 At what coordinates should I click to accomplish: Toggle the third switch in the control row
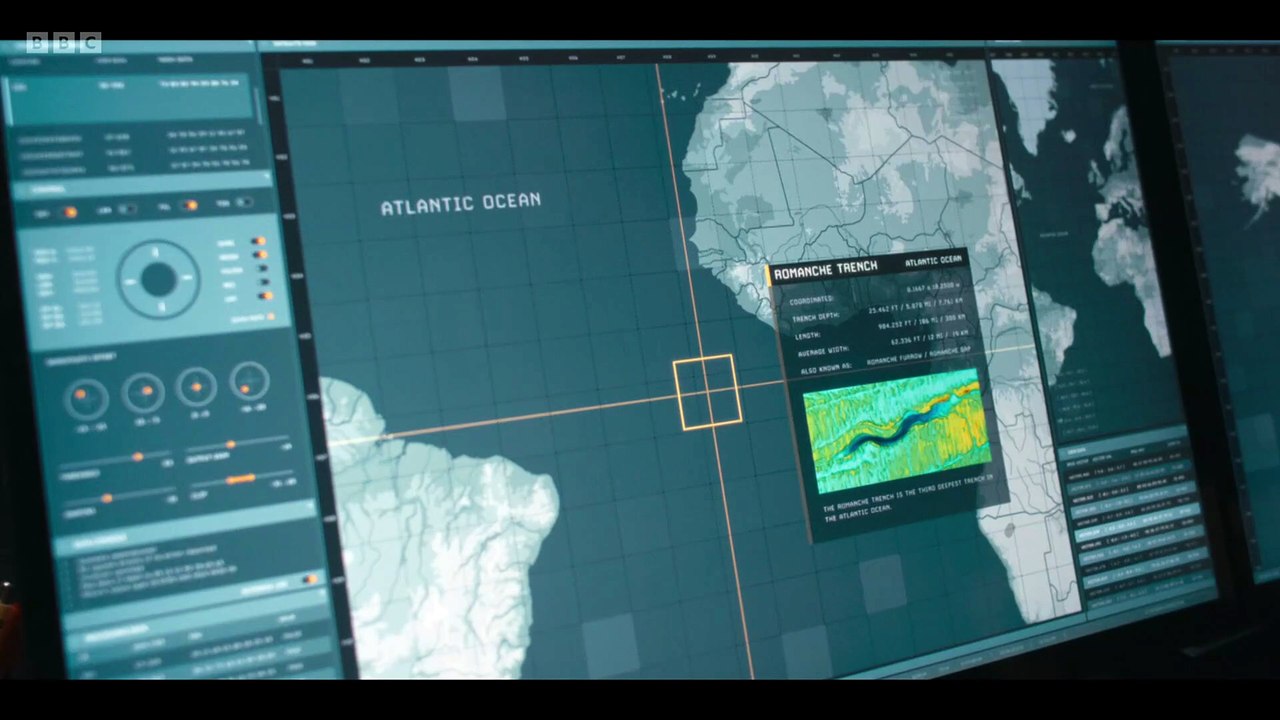click(x=188, y=206)
